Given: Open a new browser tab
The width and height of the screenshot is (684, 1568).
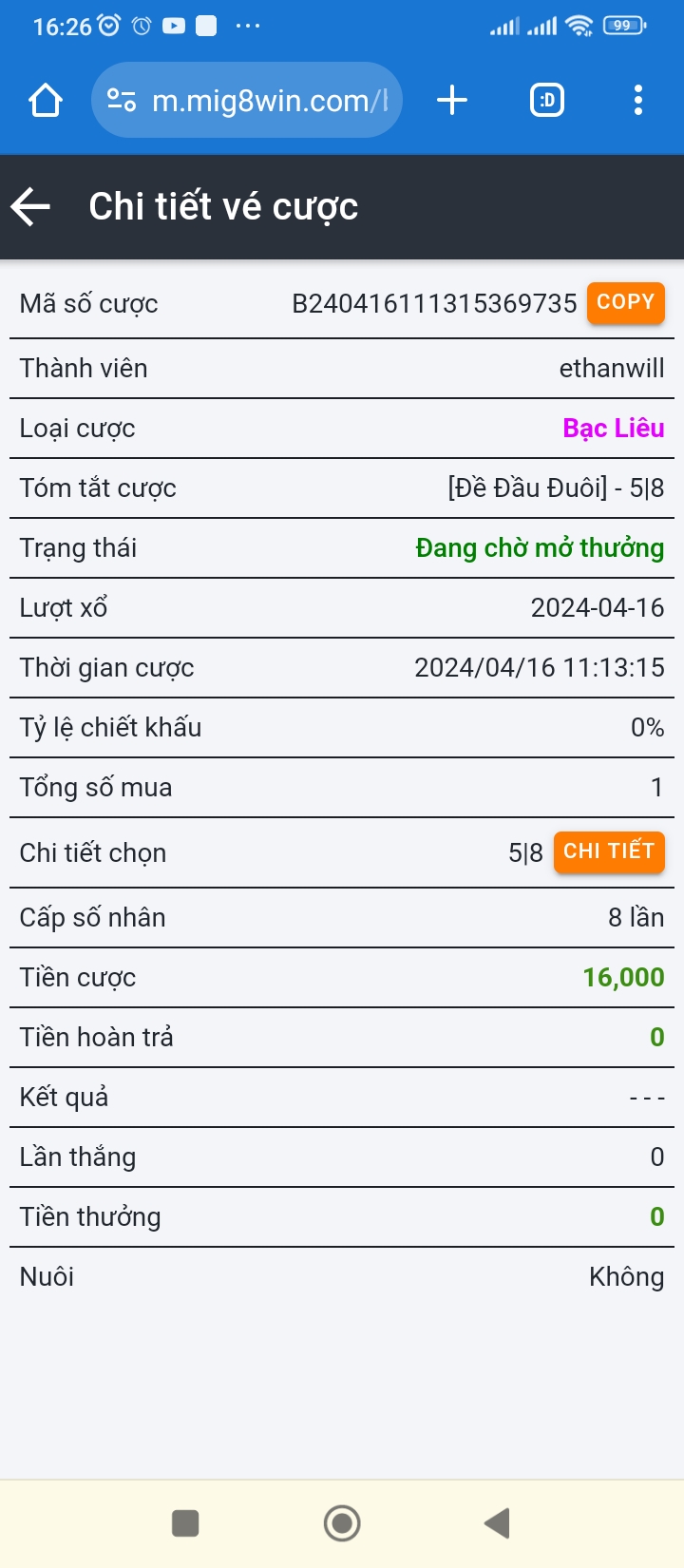Looking at the screenshot, I should tap(452, 100).
